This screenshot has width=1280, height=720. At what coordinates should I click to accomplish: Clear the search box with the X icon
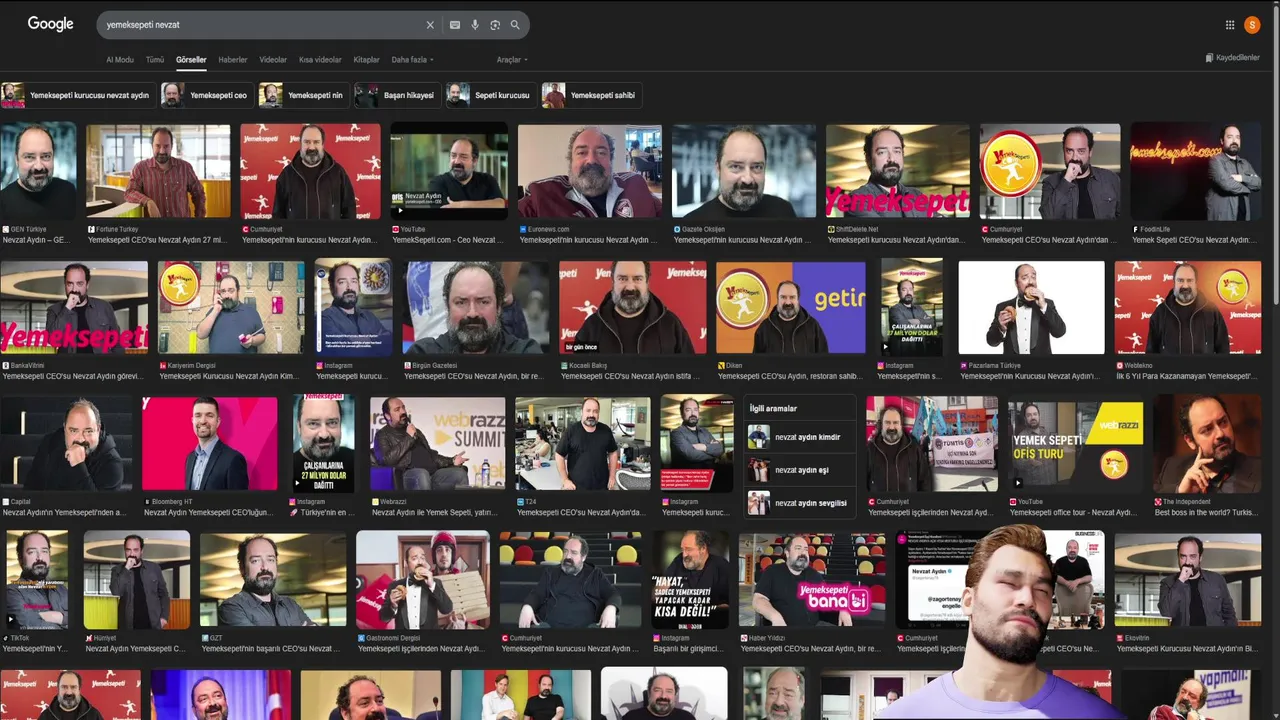click(430, 25)
